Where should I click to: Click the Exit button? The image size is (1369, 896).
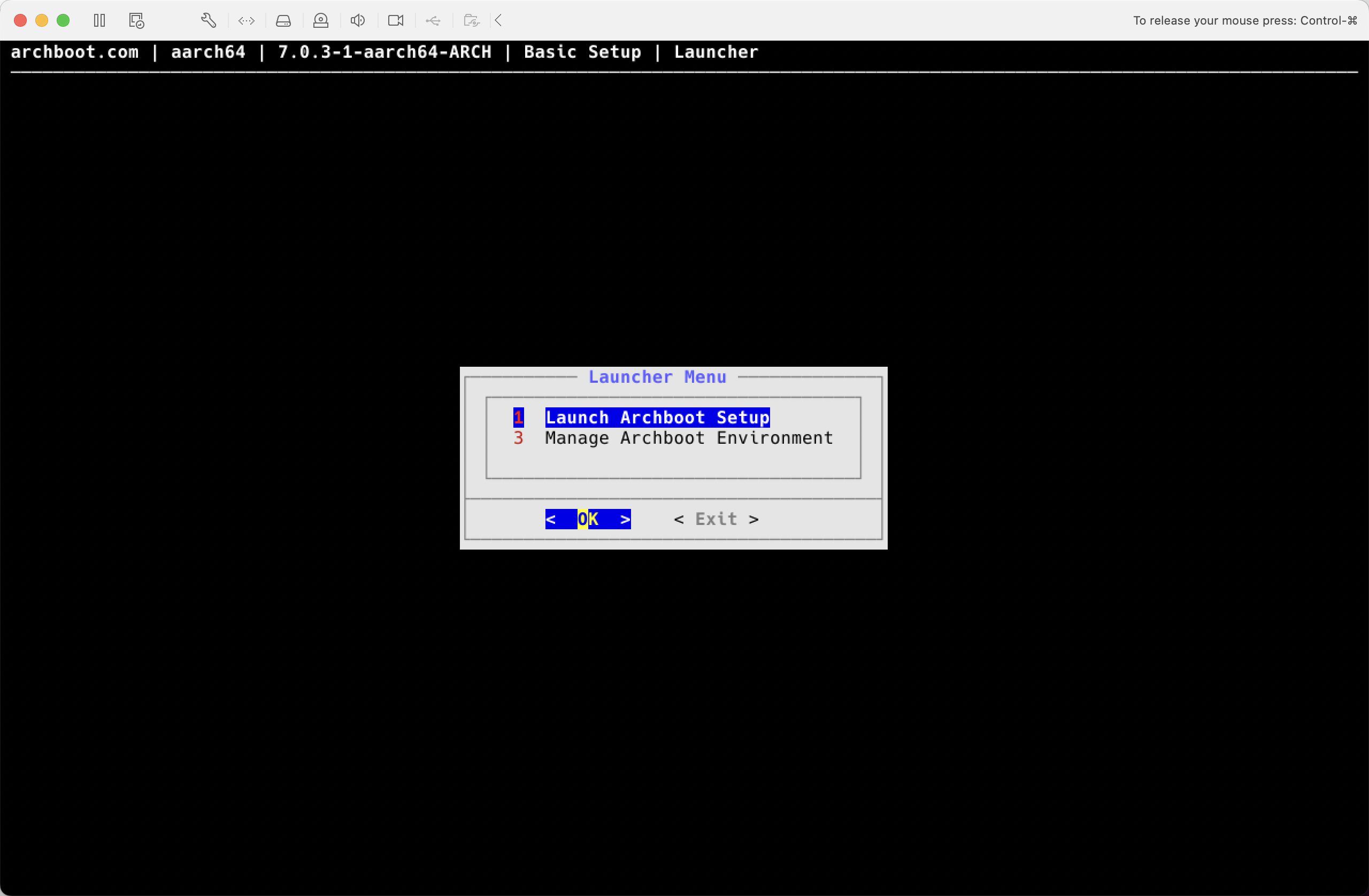point(716,519)
